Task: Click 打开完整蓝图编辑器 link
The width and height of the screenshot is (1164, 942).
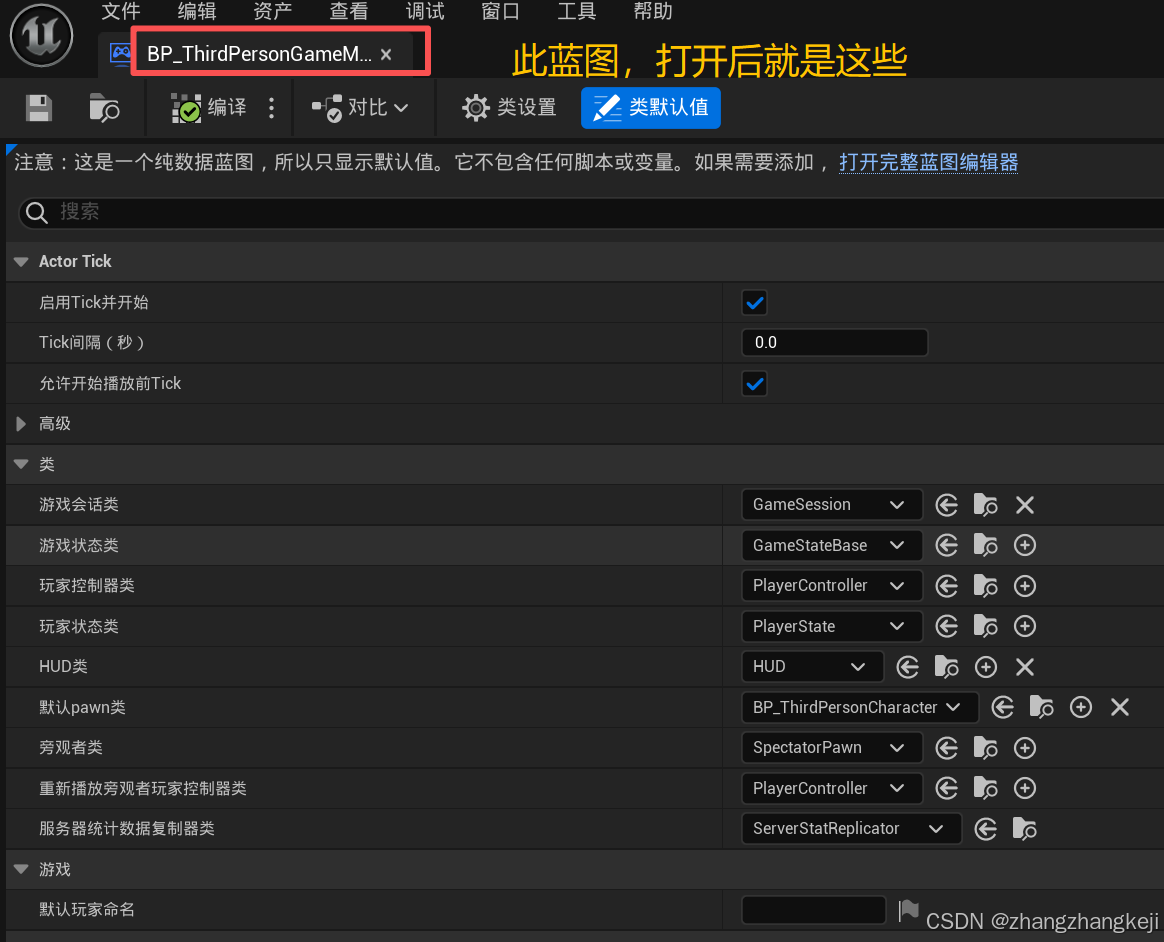Action: pyautogui.click(x=928, y=162)
